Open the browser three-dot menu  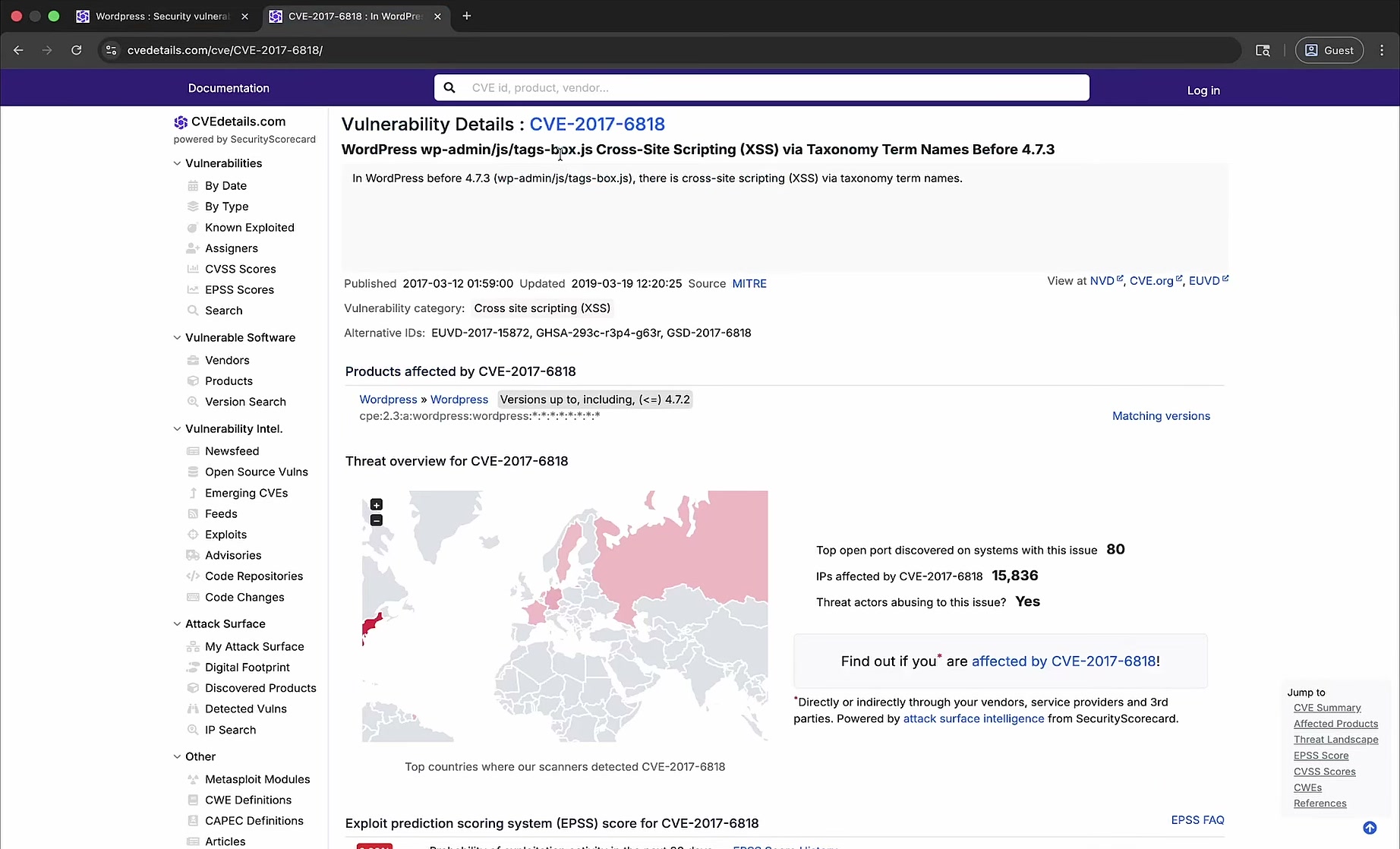pyautogui.click(x=1382, y=50)
